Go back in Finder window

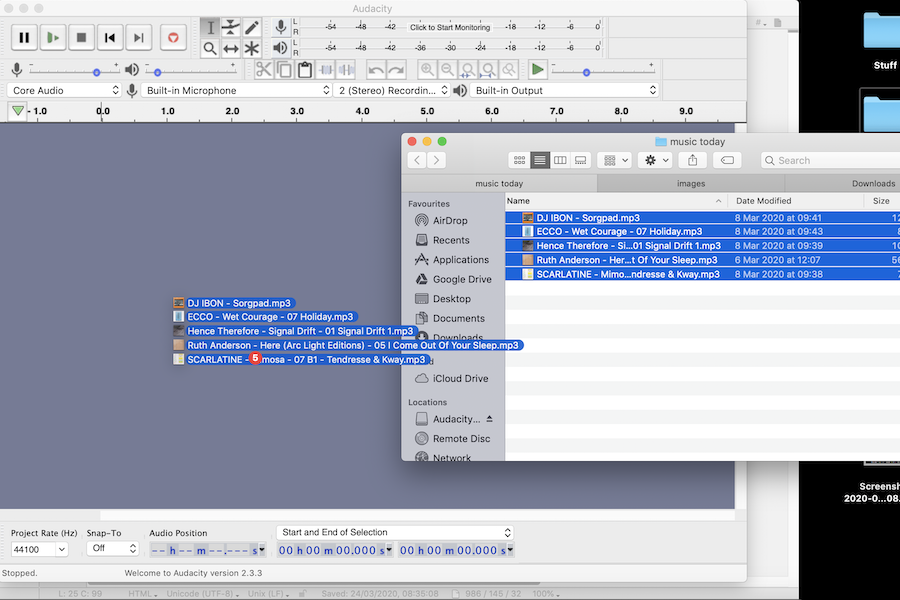(x=417, y=160)
